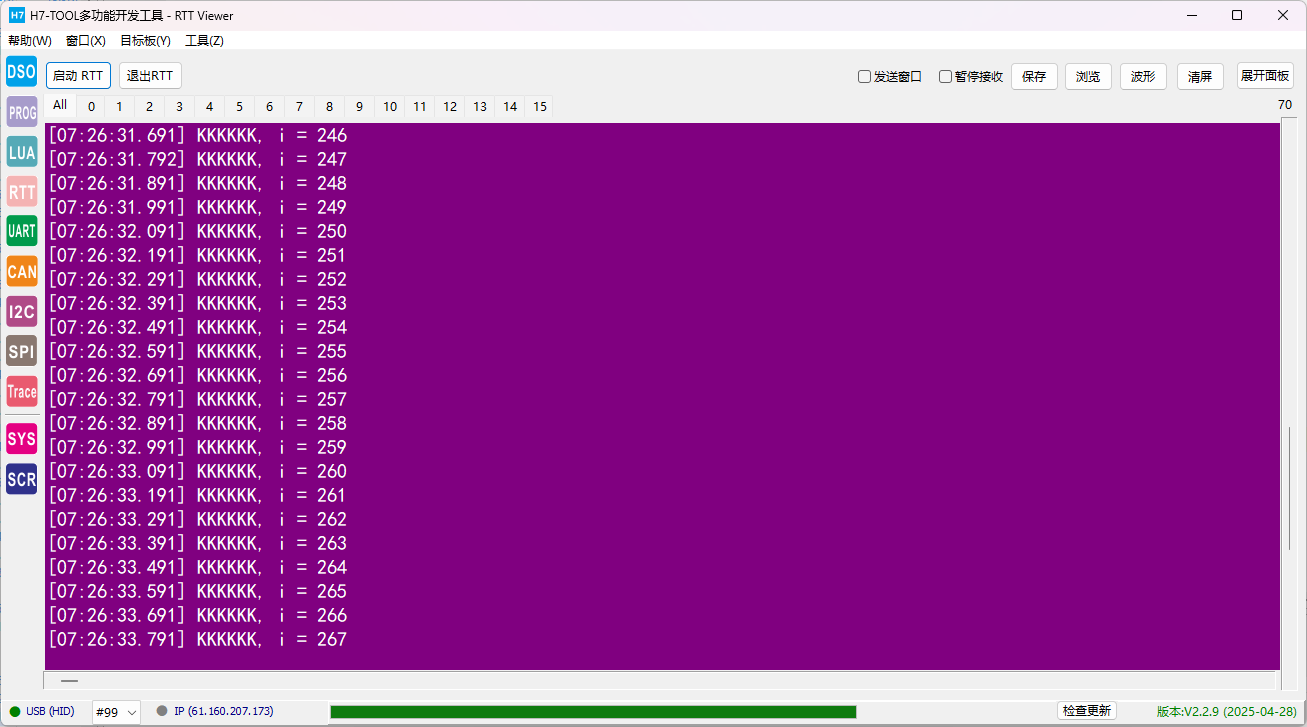Click the 退出RTT button
The image size is (1307, 727).
[150, 76]
